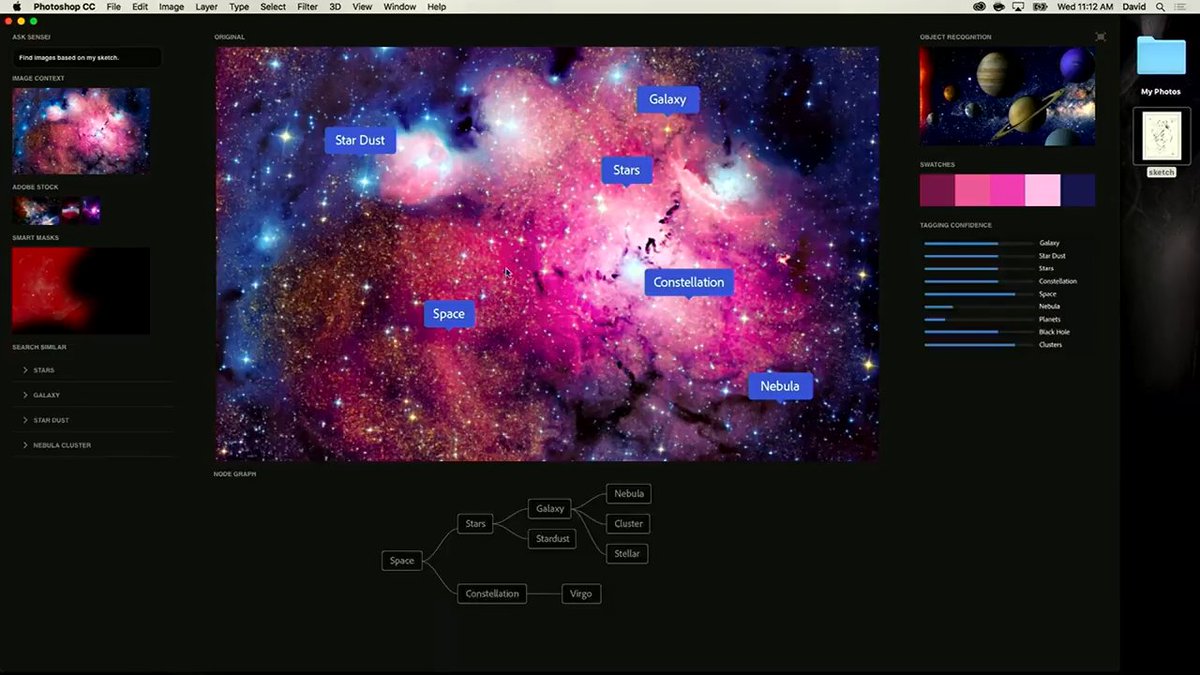The height and width of the screenshot is (675, 1200).
Task: Adjust the Nebula tagging confidence bar
Action: coord(979,307)
